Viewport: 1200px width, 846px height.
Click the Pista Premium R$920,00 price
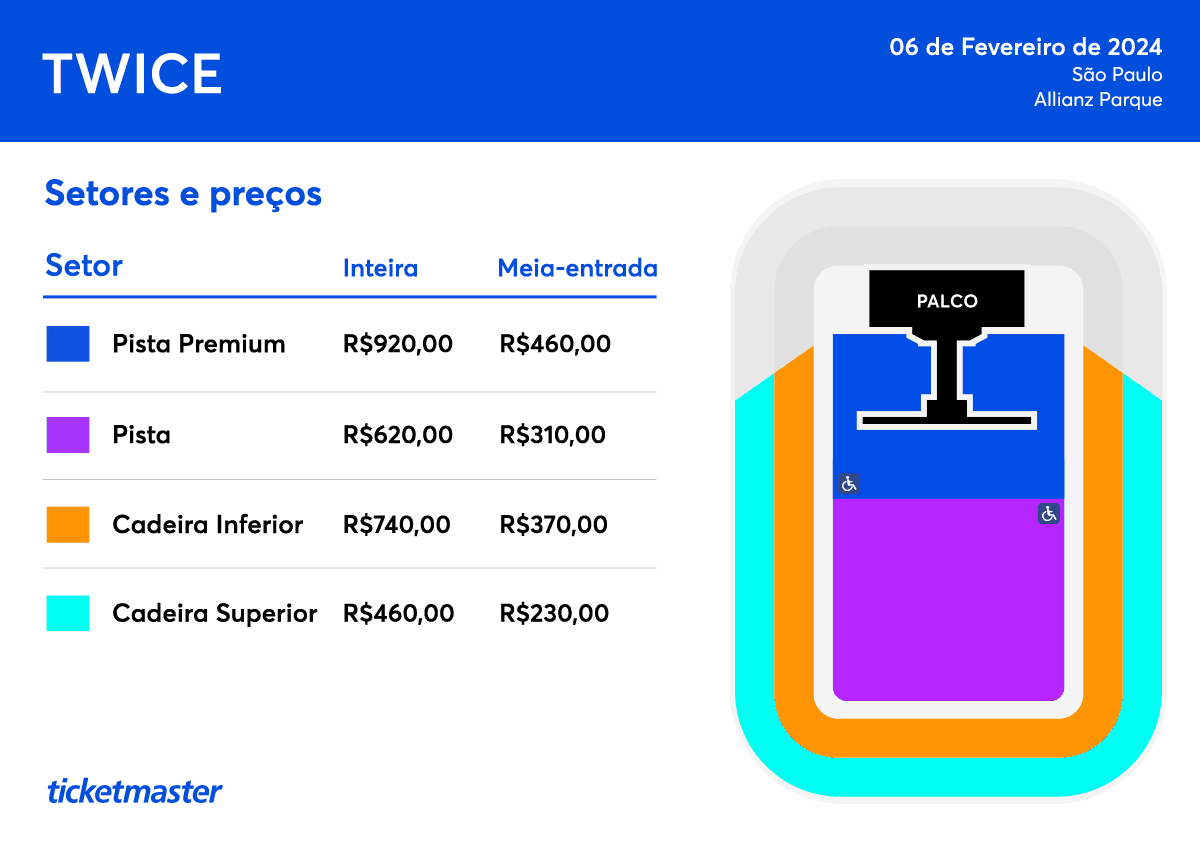tap(397, 344)
